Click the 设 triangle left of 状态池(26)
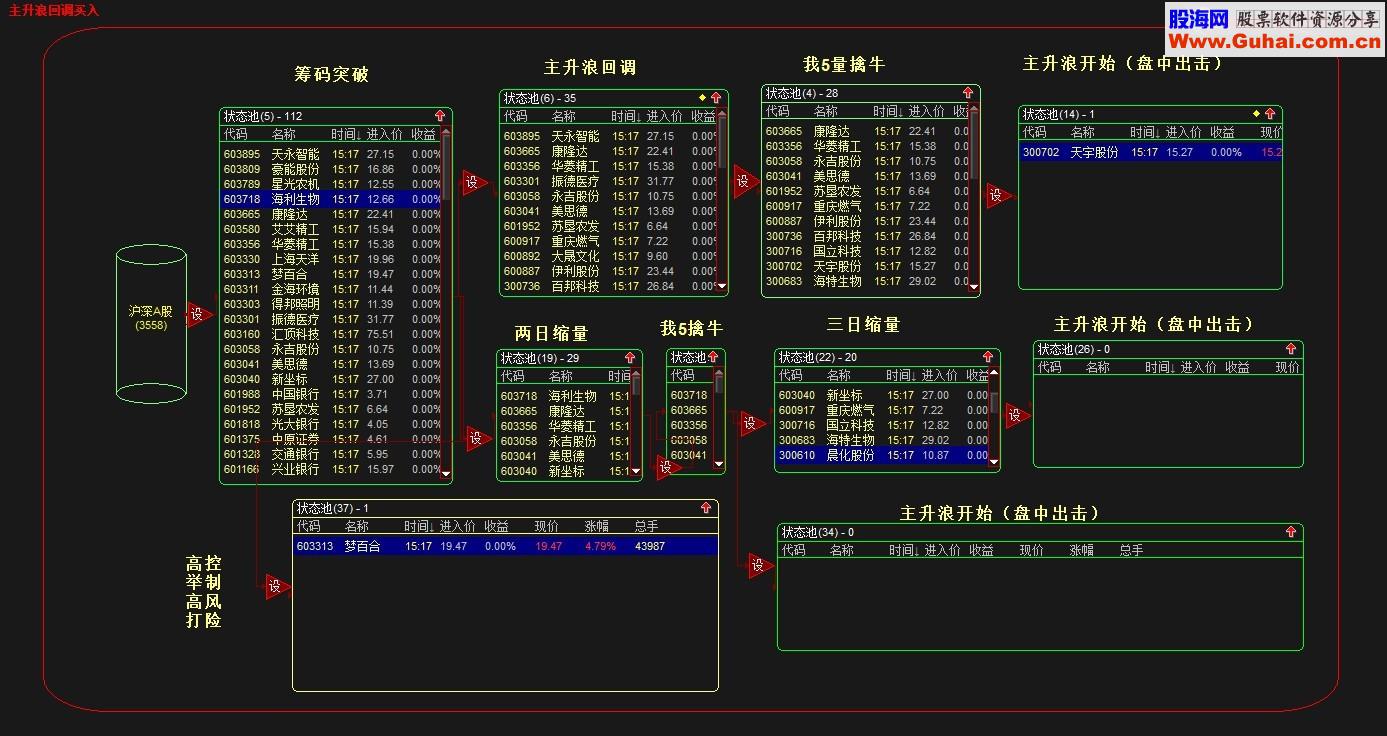The image size is (1387, 736). (1016, 415)
